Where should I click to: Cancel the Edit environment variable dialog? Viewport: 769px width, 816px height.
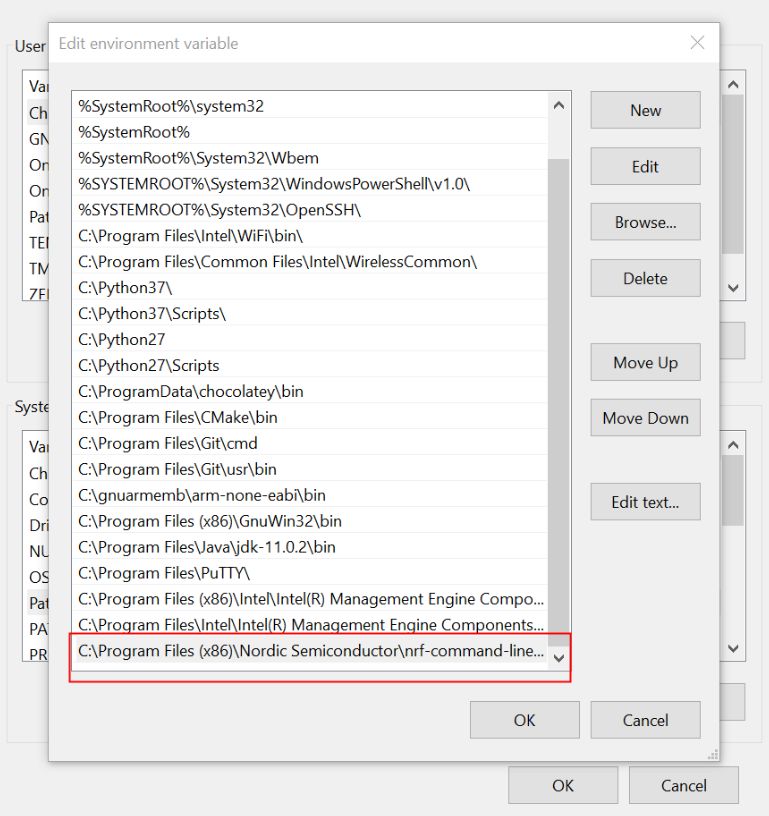click(x=645, y=720)
